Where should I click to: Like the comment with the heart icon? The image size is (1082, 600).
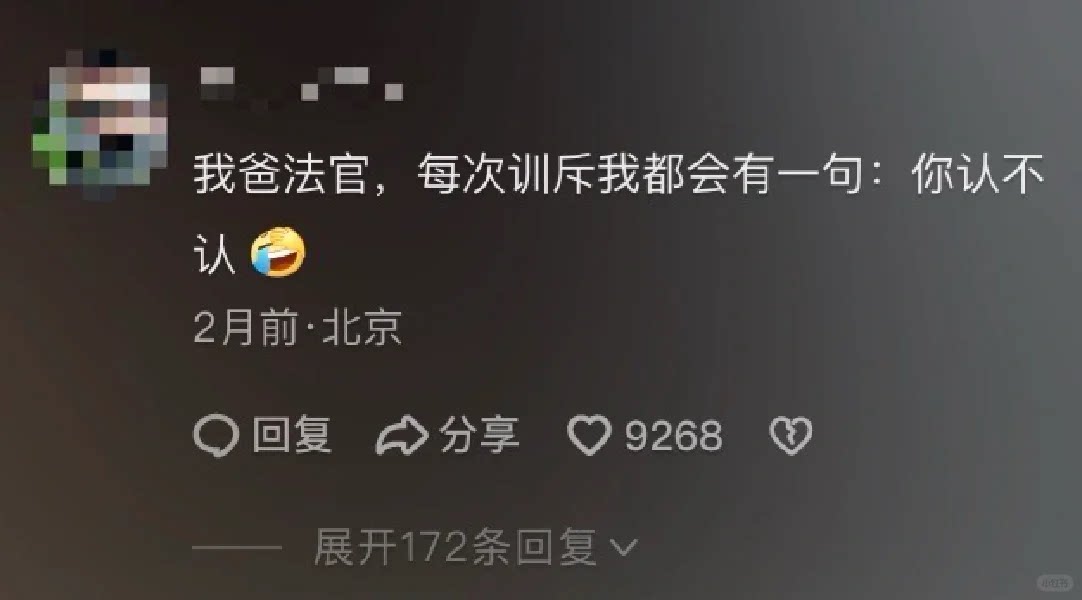click(589, 436)
